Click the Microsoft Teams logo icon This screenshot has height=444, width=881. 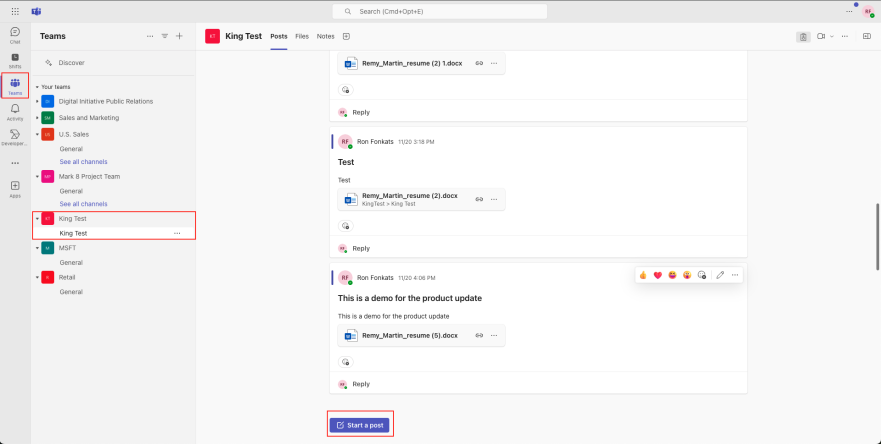36,11
